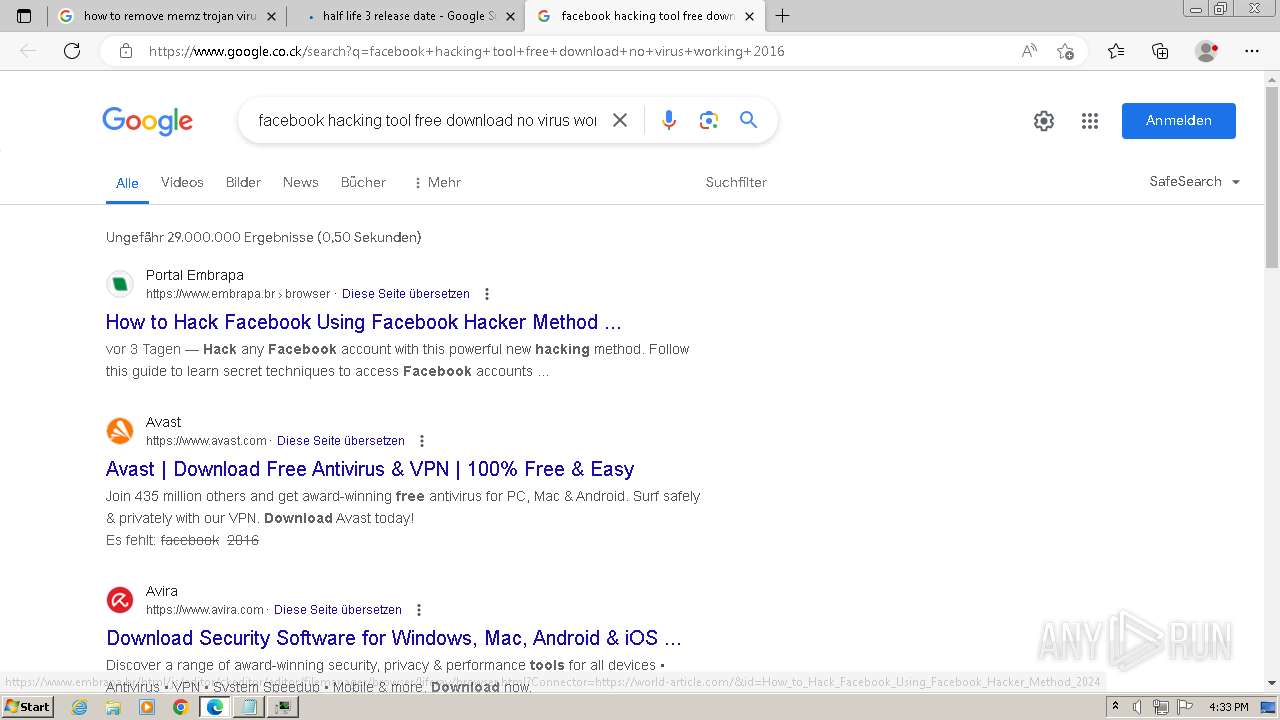Switch to News results
Screen dimensions: 1280x720
[x=300, y=182]
